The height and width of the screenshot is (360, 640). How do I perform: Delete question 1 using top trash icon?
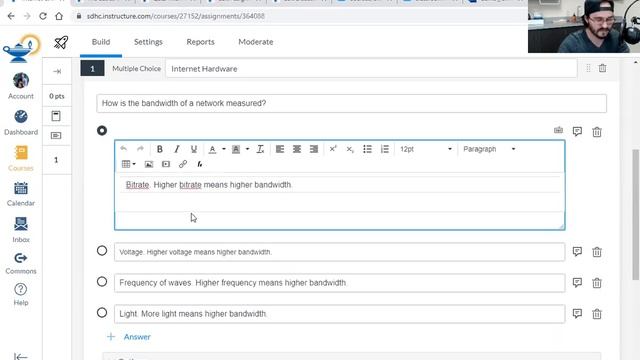(x=602, y=68)
